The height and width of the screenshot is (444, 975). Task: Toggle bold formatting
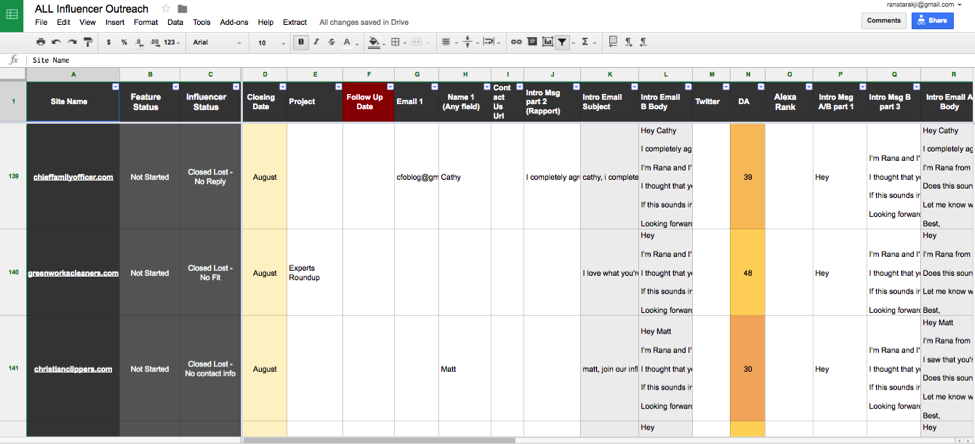pyautogui.click(x=302, y=42)
